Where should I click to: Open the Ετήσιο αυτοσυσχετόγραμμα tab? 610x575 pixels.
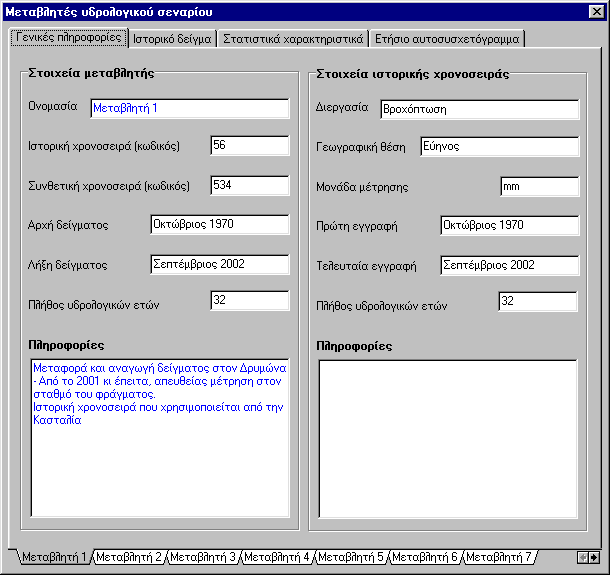[x=447, y=39]
